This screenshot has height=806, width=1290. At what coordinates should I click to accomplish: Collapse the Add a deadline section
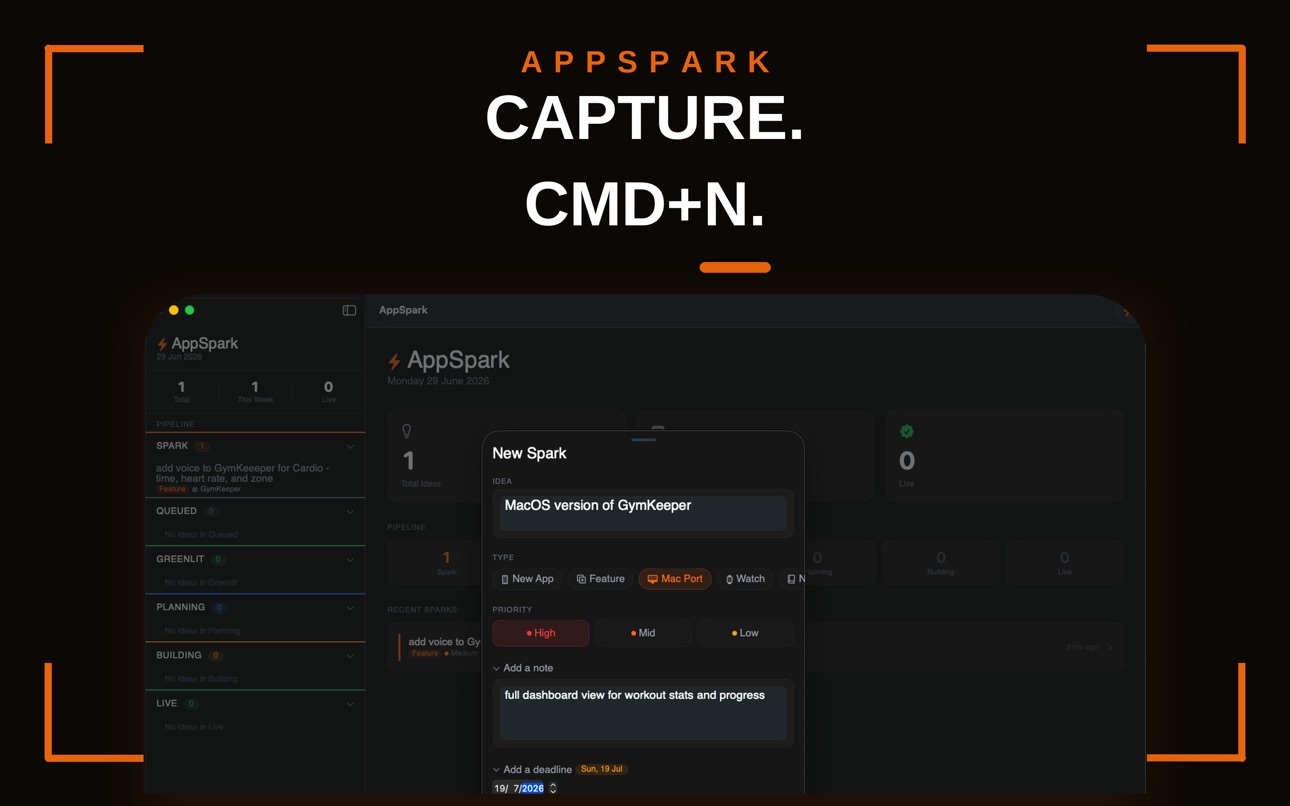pyautogui.click(x=496, y=770)
